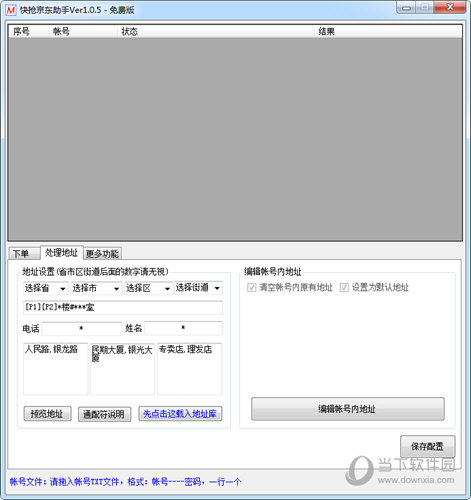Expand the 选择省 province dropdown
Image resolution: width=471 pixels, height=500 pixels.
(x=46, y=288)
